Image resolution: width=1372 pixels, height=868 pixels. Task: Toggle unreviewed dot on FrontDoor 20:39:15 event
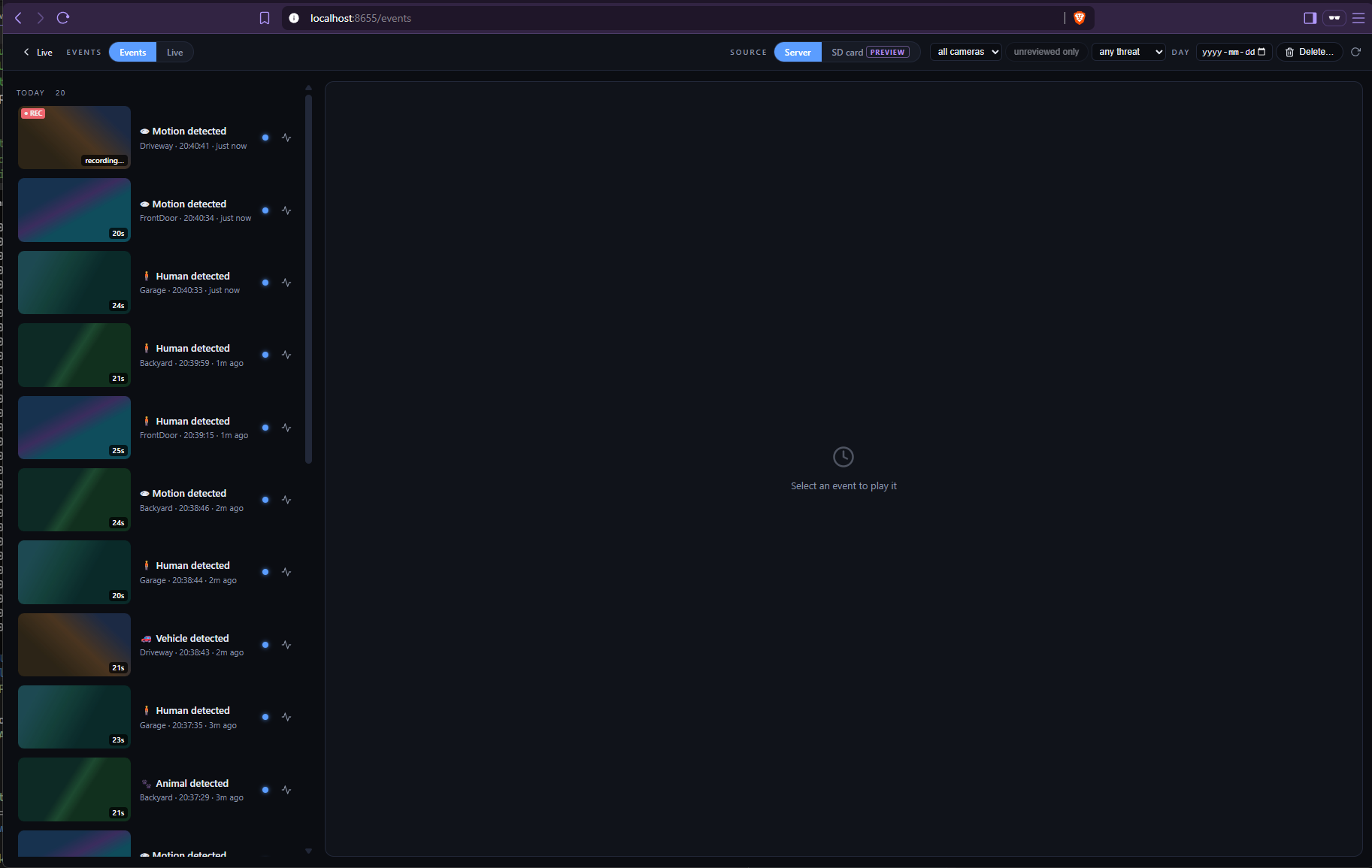265,428
